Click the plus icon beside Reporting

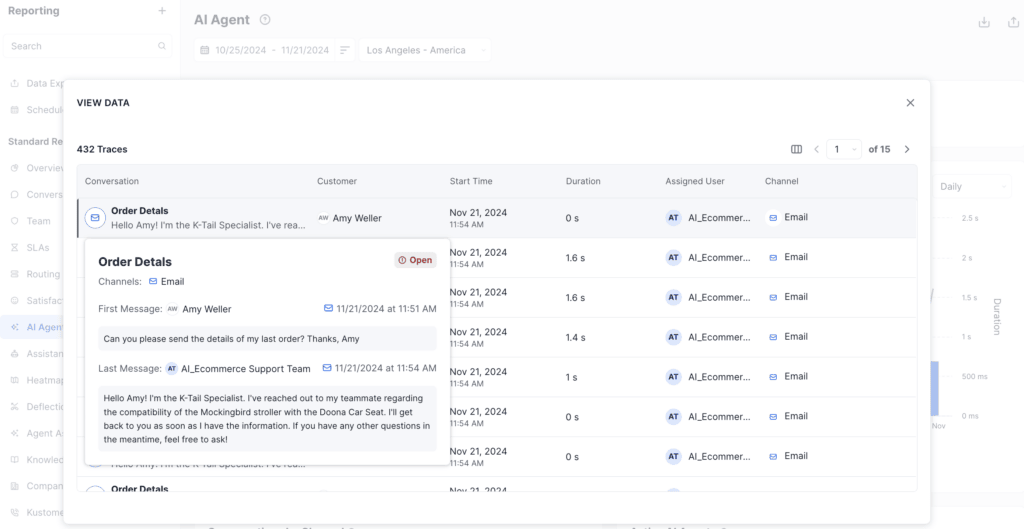[162, 11]
